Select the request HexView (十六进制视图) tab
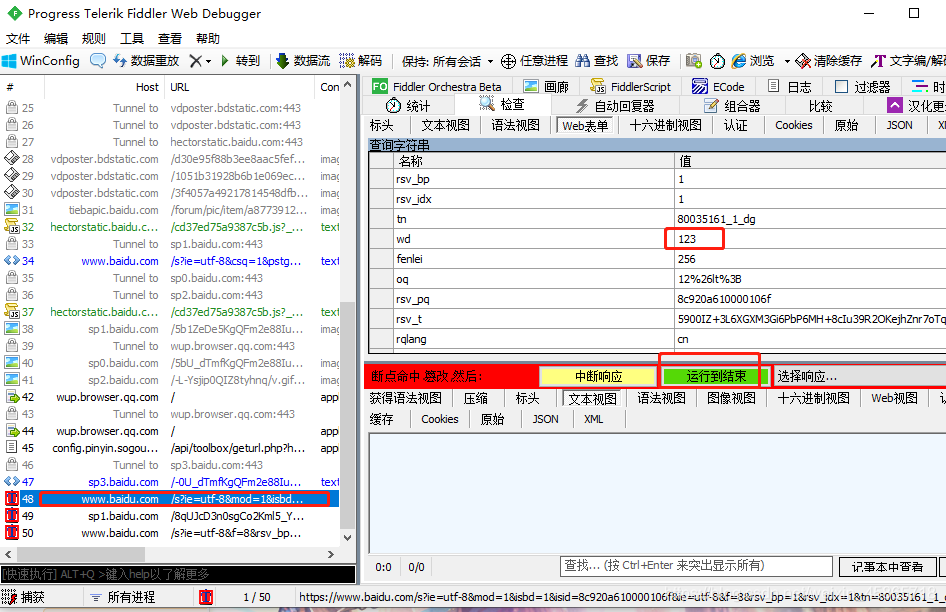The image size is (946, 612). (665, 125)
